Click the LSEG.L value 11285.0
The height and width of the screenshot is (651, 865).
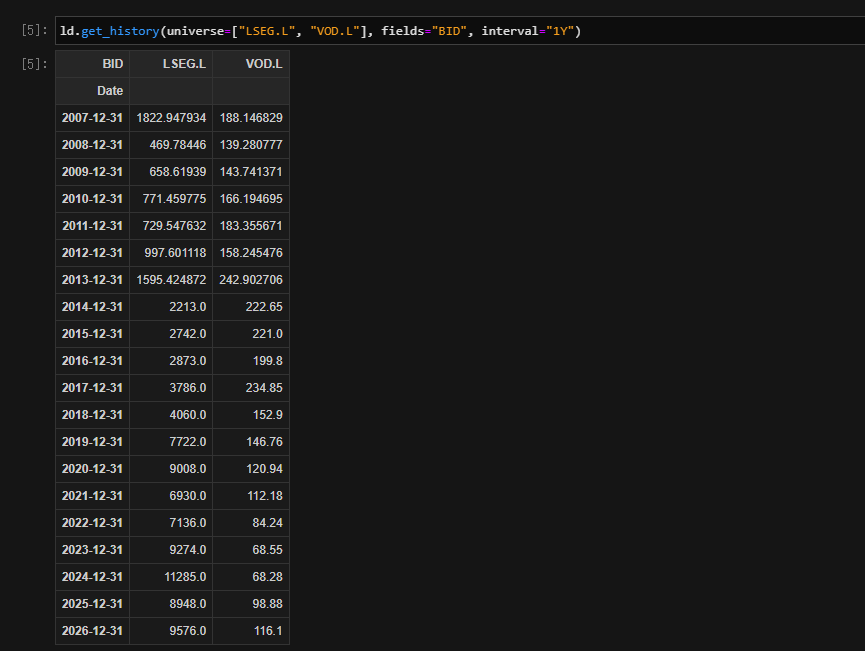[185, 577]
